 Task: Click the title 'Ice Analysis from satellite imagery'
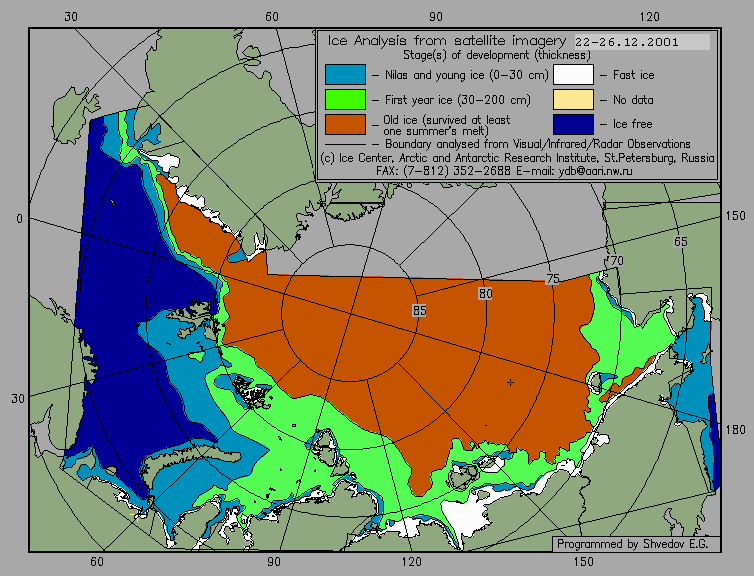(x=447, y=41)
